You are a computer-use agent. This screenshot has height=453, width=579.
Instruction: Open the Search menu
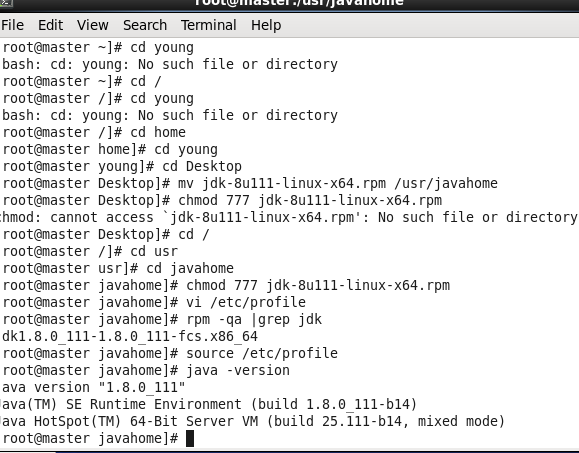[145, 25]
